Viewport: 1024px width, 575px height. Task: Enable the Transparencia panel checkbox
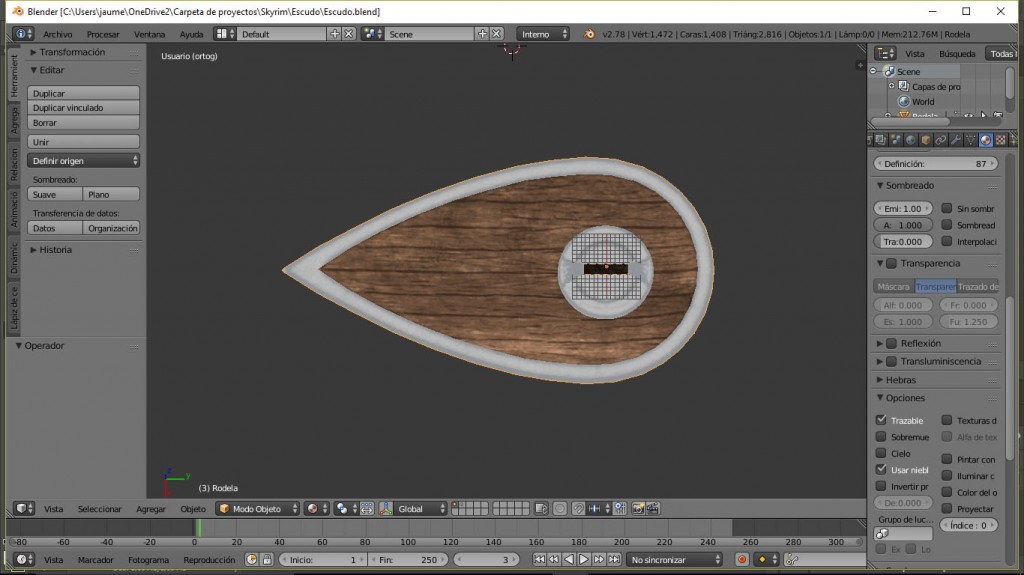891,263
